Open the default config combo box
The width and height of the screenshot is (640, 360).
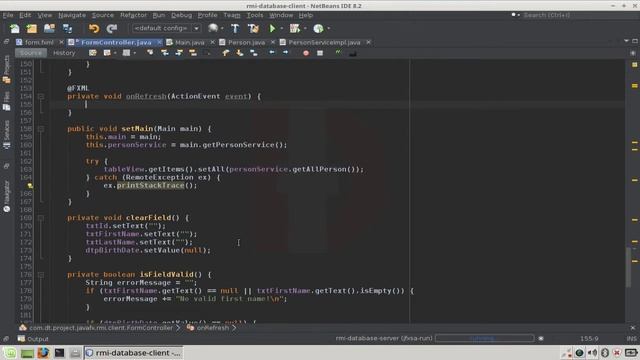pos(166,28)
